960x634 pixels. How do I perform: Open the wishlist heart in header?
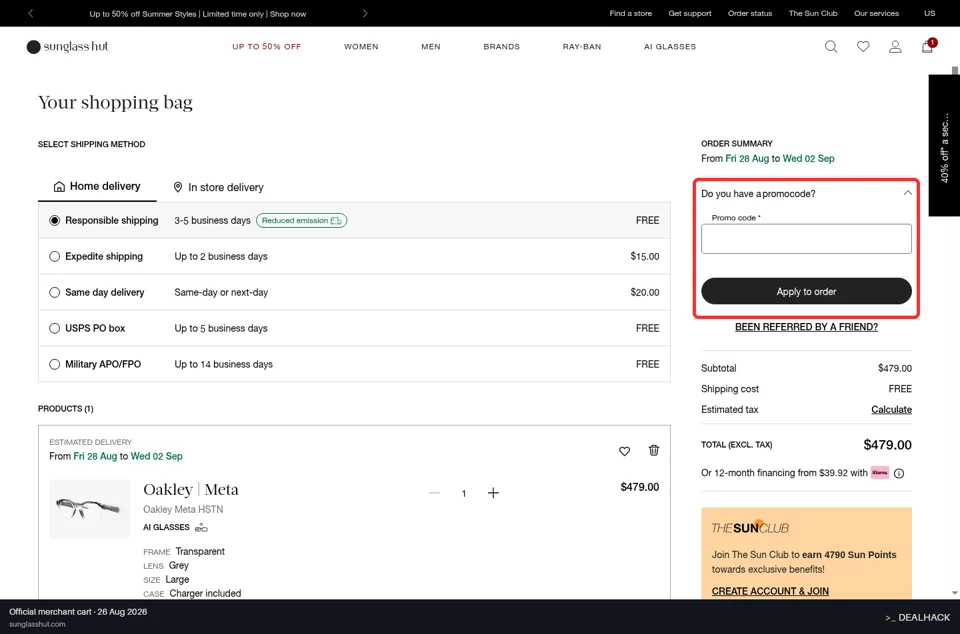863,47
